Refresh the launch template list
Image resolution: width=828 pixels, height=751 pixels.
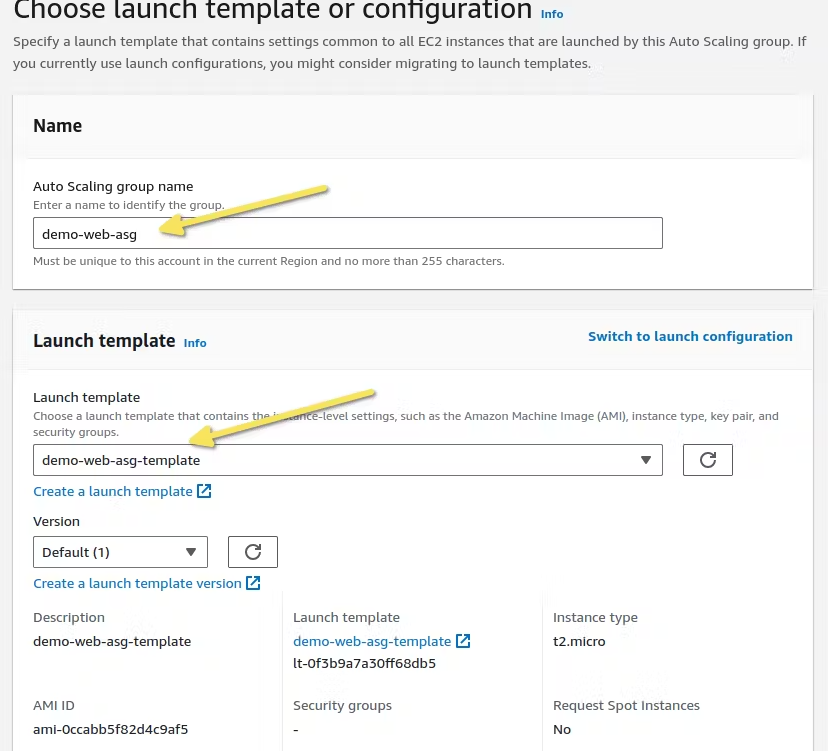[708, 460]
